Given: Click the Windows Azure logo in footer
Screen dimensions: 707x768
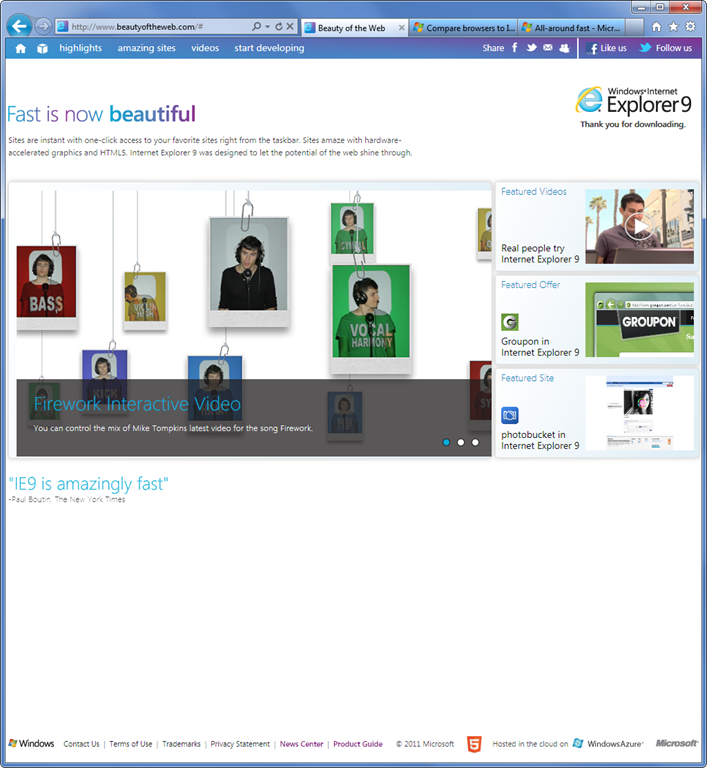Looking at the screenshot, I should [x=608, y=744].
